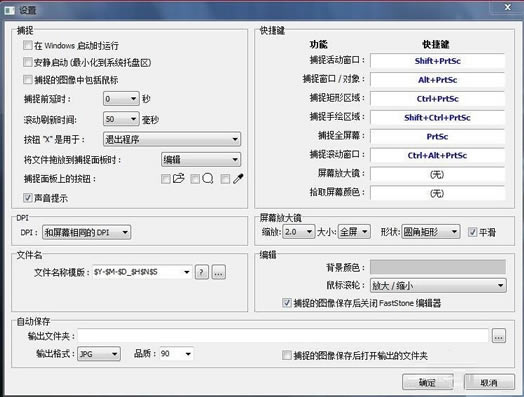524x397 pixels.
Task: Click the ... browse button for output folder
Action: coord(499,336)
